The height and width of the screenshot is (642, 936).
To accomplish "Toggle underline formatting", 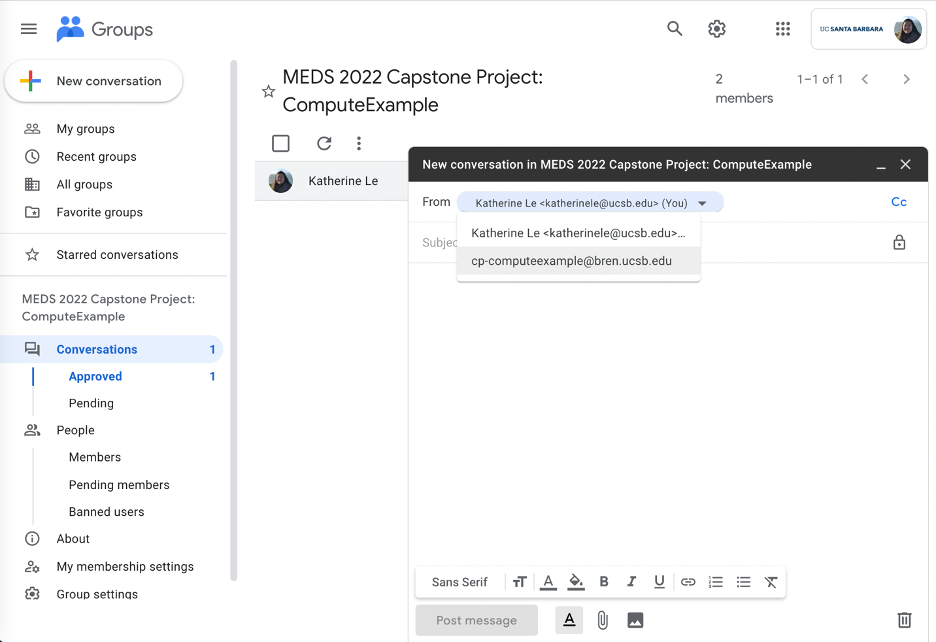I will pos(659,582).
